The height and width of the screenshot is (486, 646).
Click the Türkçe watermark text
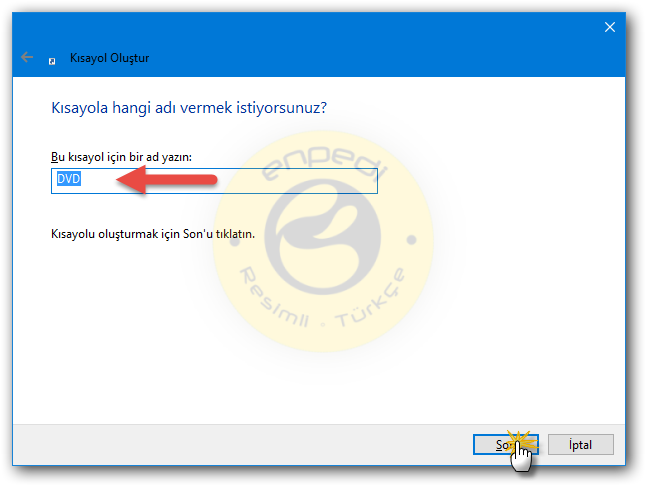coord(371,298)
